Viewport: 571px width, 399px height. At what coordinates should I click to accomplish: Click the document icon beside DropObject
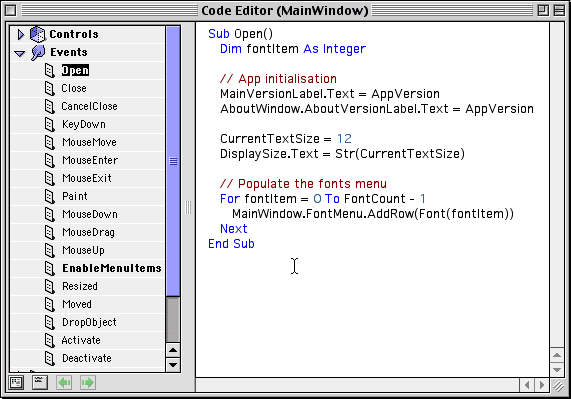point(50,323)
